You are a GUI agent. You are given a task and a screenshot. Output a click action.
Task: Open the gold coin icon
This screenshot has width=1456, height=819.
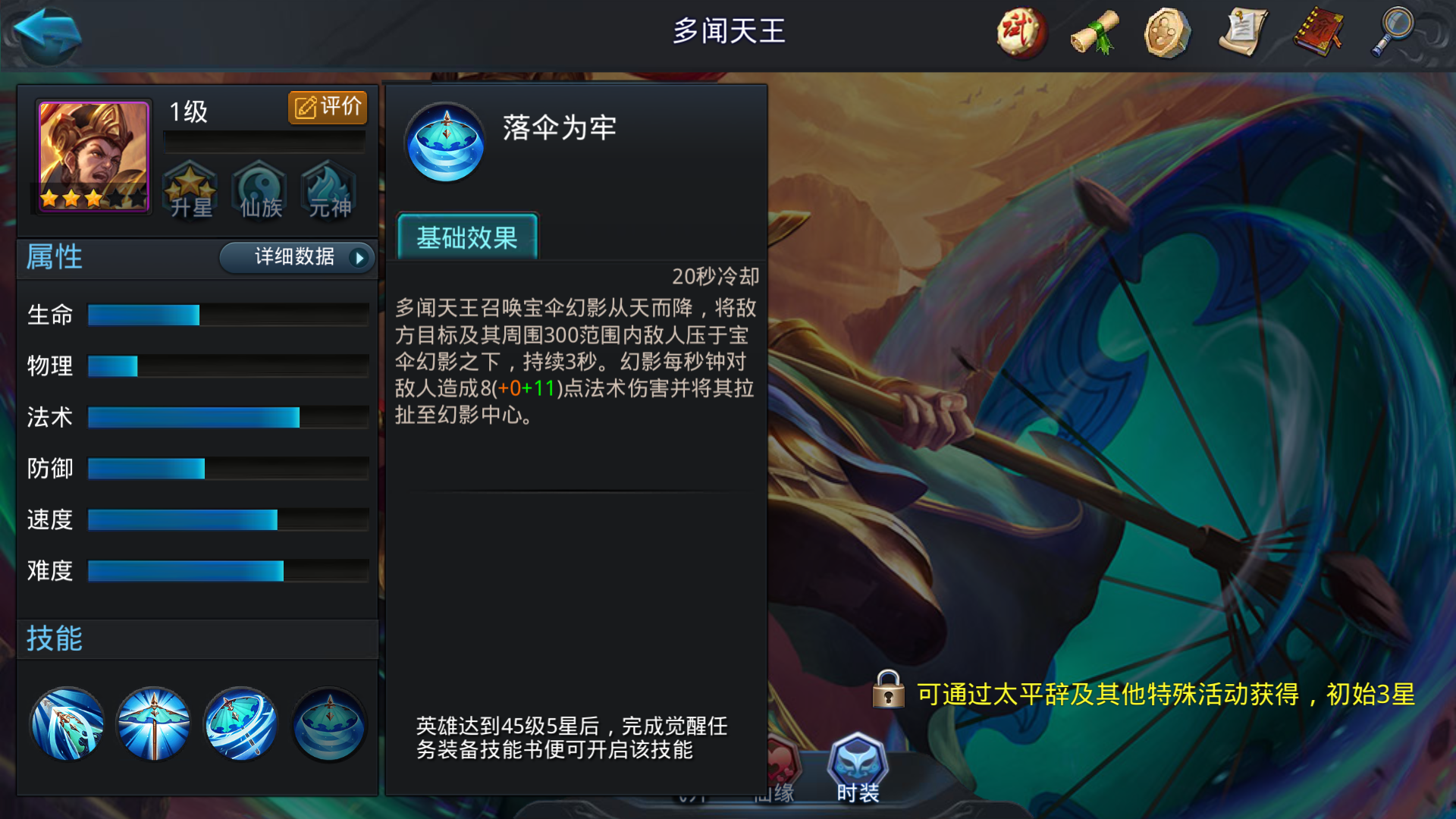(1167, 33)
